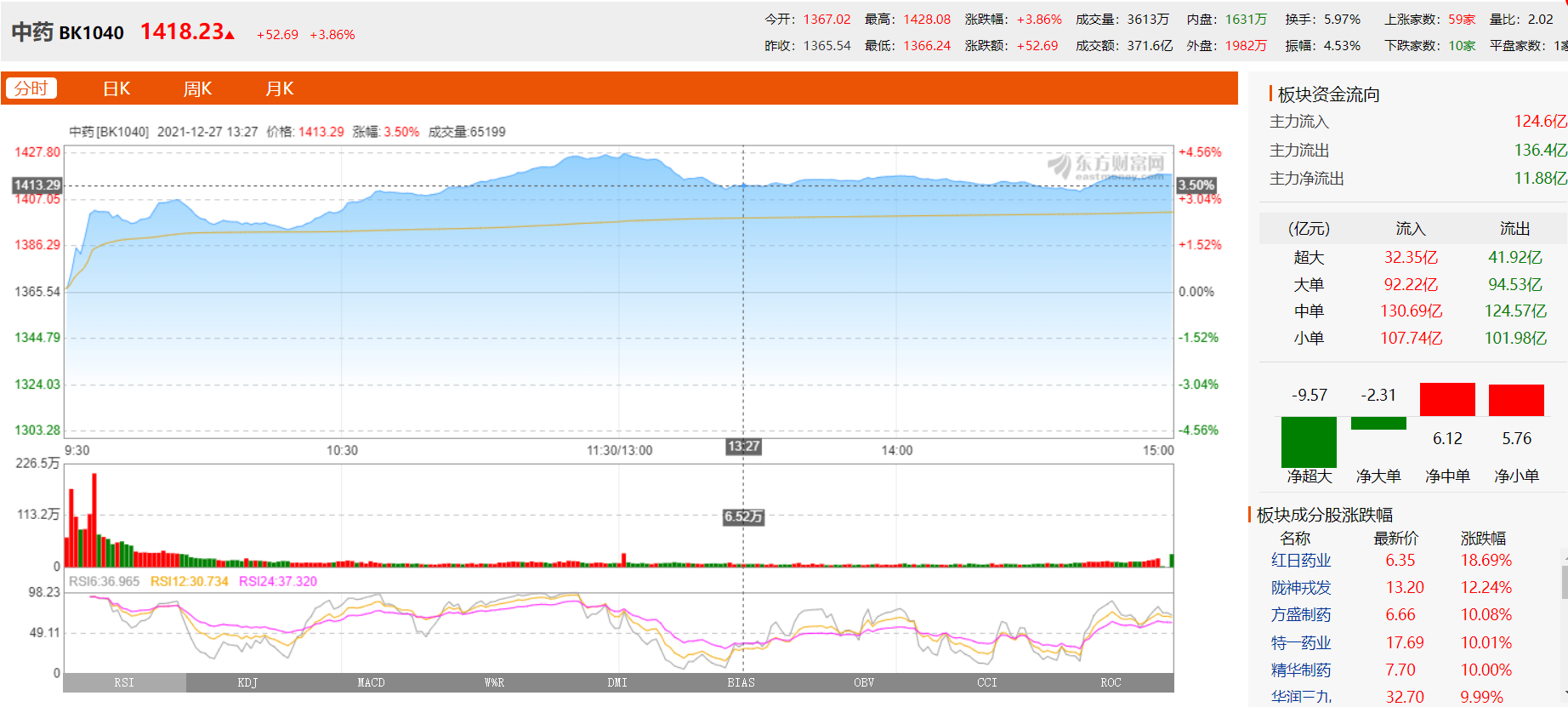Click the green 净超大 net flow bar

[x=1309, y=442]
